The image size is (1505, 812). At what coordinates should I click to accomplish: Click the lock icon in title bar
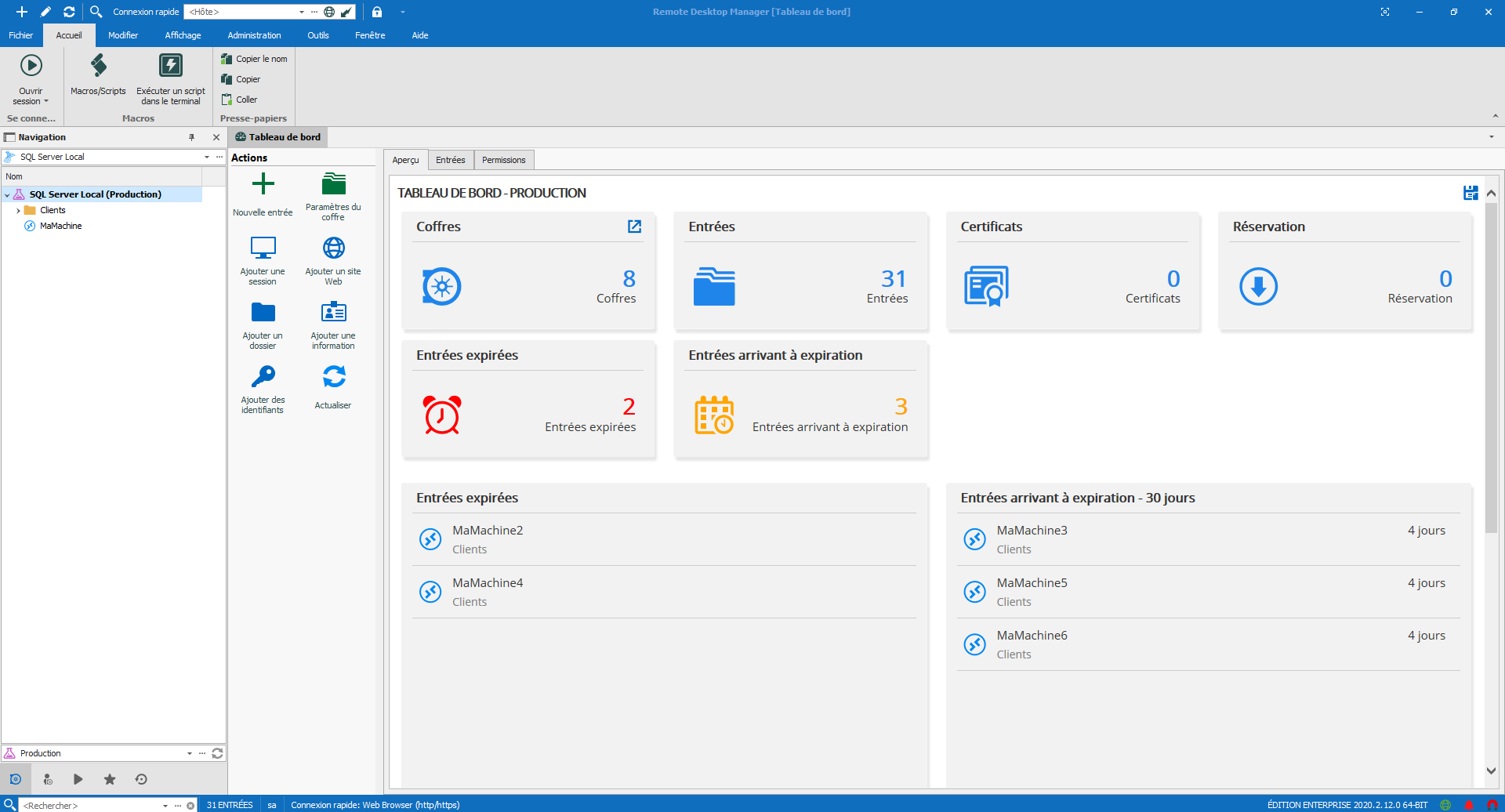(377, 12)
